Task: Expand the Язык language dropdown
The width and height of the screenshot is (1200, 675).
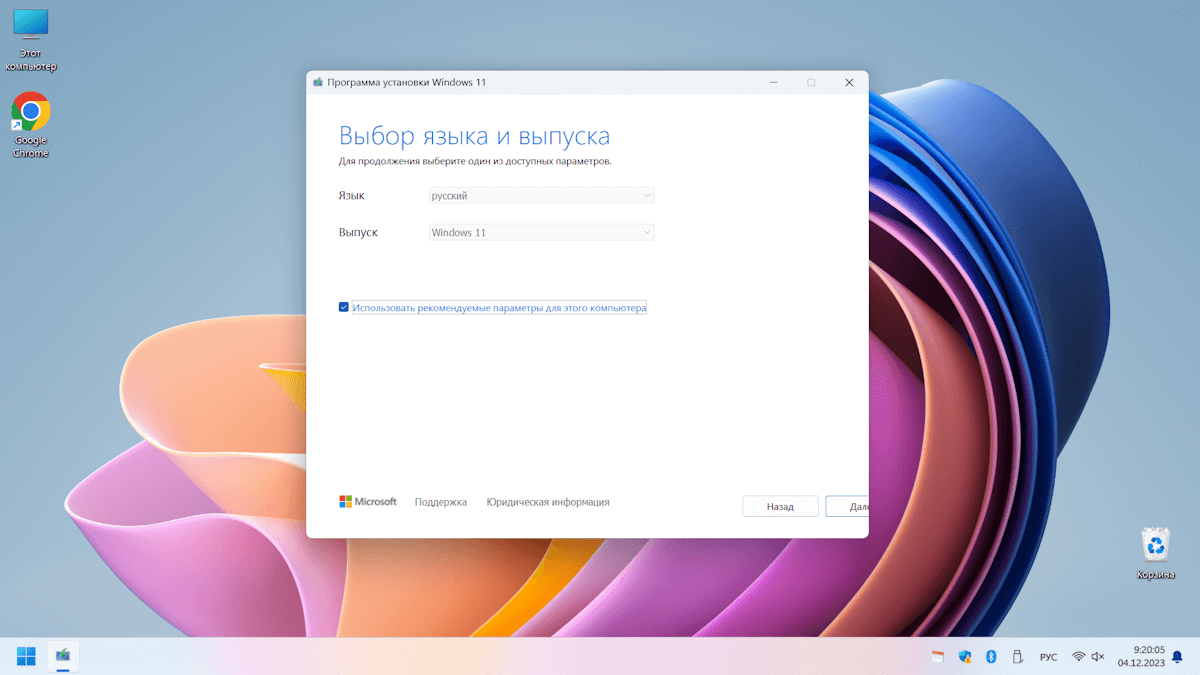Action: tap(542, 196)
